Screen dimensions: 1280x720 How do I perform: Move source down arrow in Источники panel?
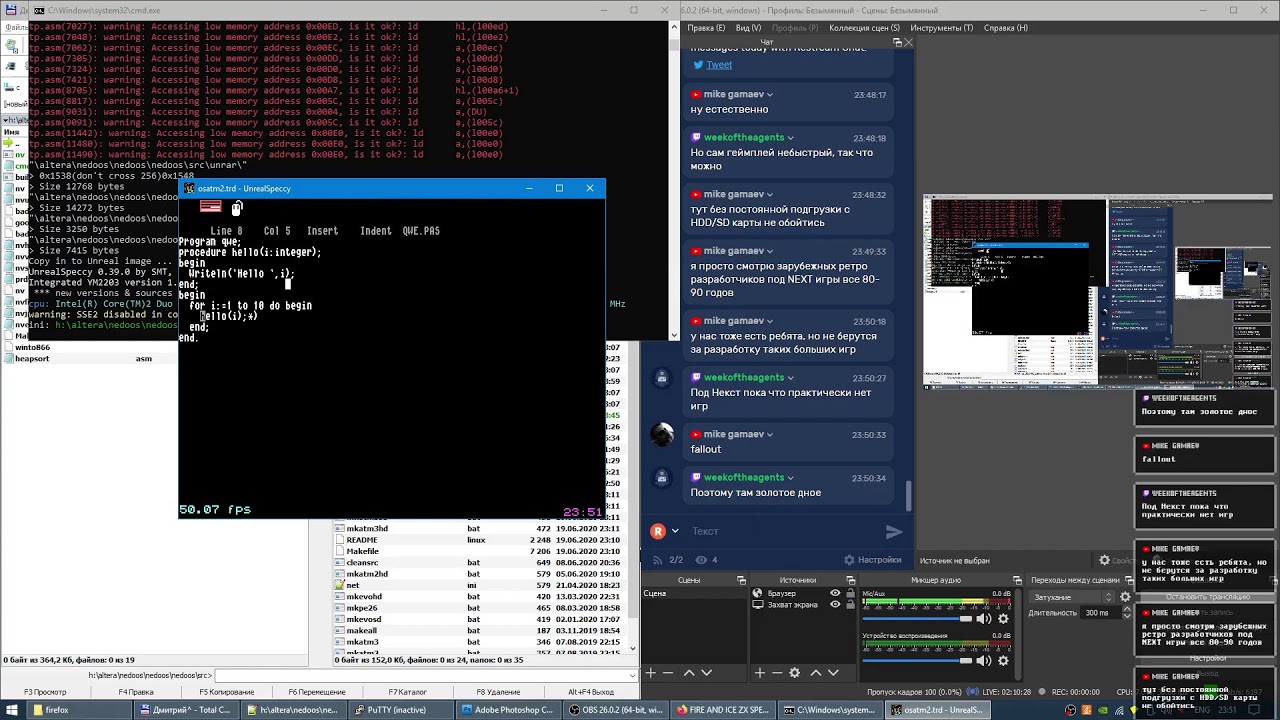[833, 673]
